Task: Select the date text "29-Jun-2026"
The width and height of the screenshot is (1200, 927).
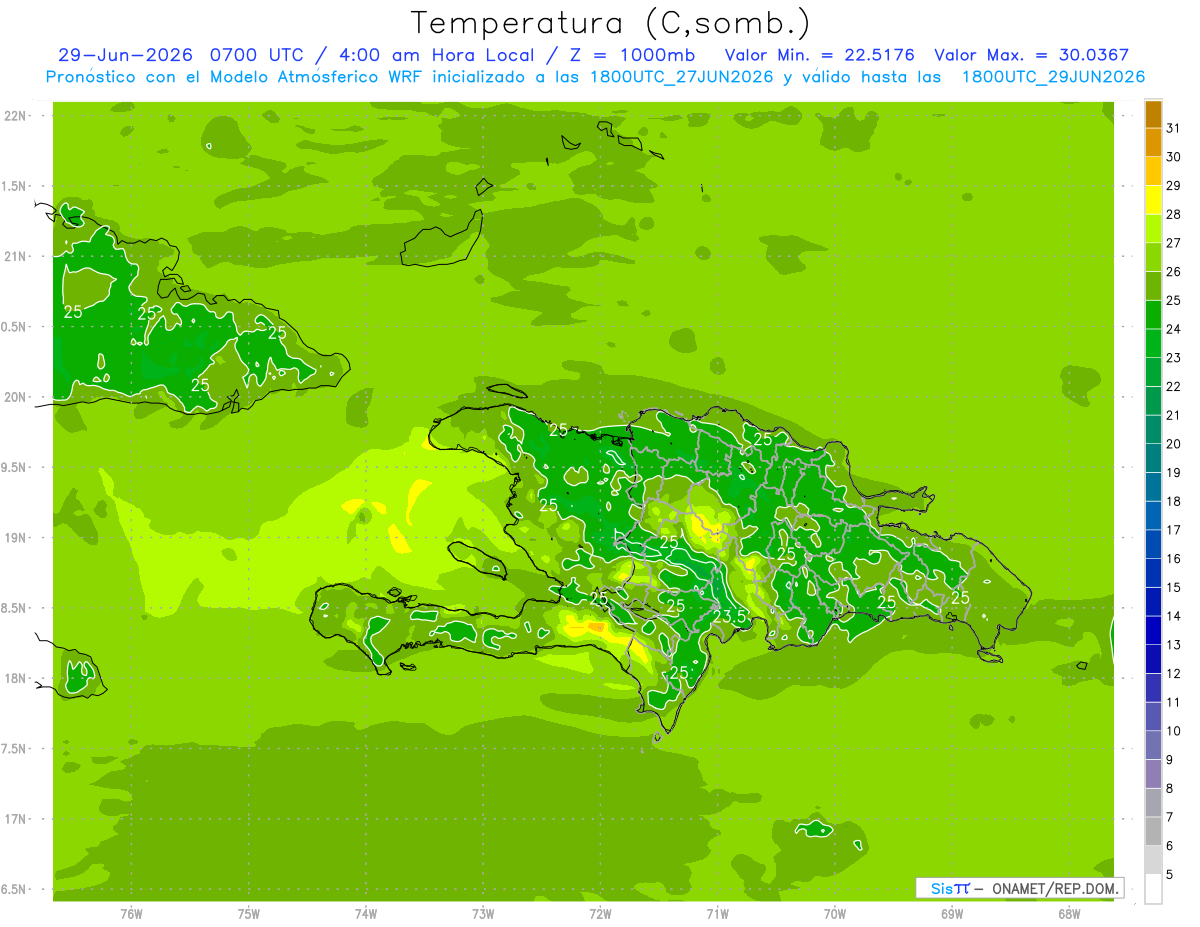Action: (126, 55)
